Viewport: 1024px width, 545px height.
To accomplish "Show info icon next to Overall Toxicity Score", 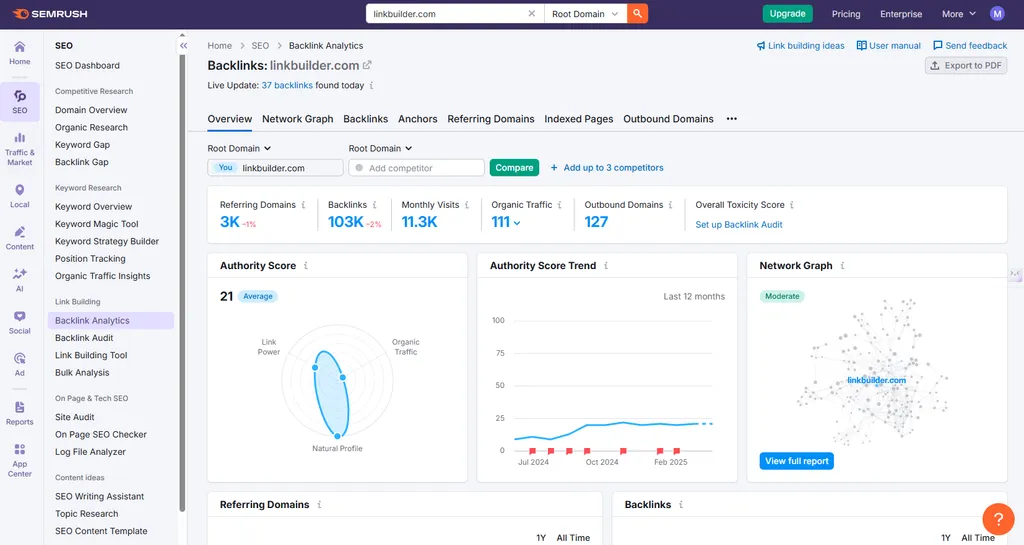I will click(x=792, y=205).
